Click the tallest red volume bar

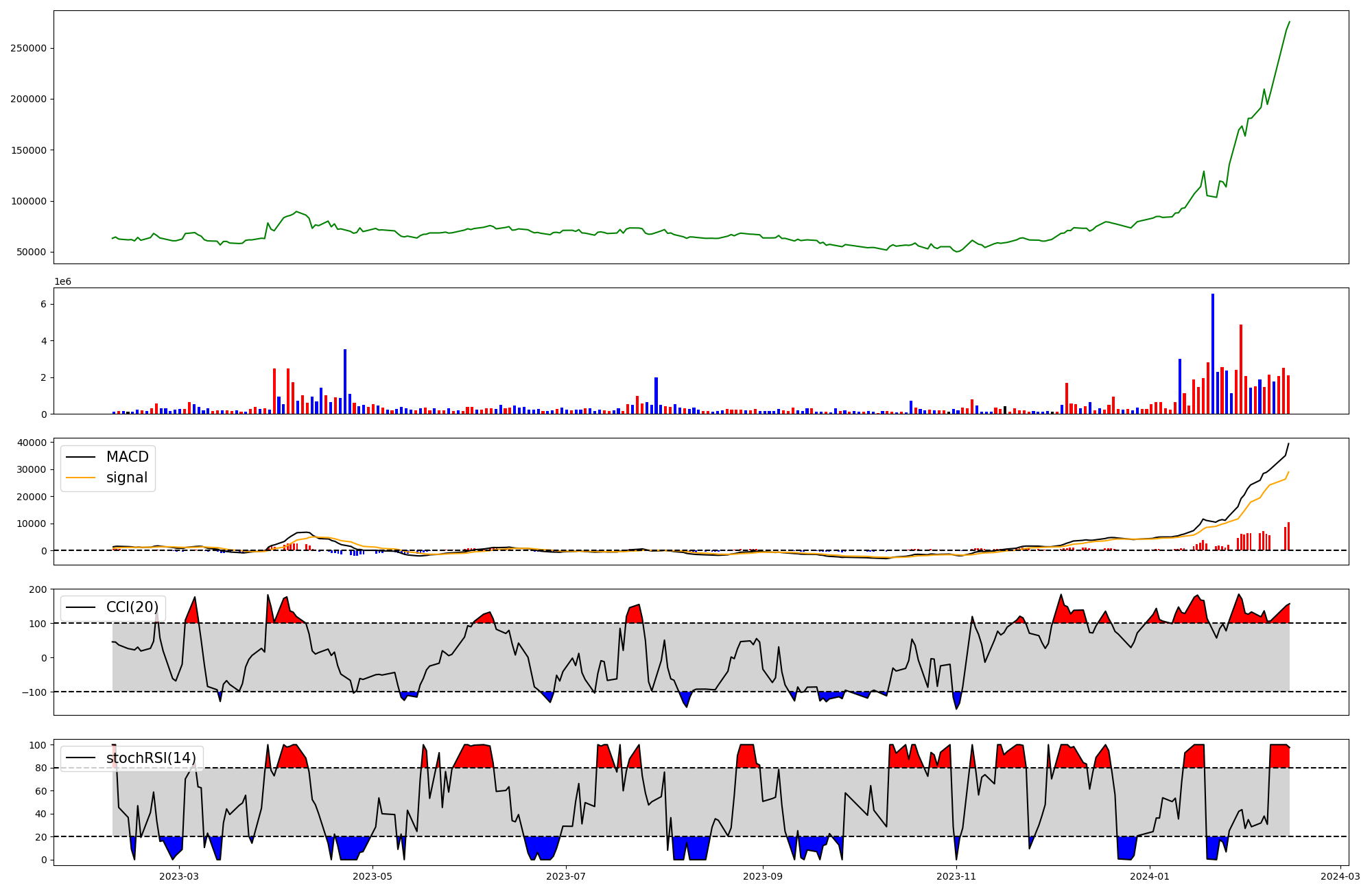coord(1241,369)
